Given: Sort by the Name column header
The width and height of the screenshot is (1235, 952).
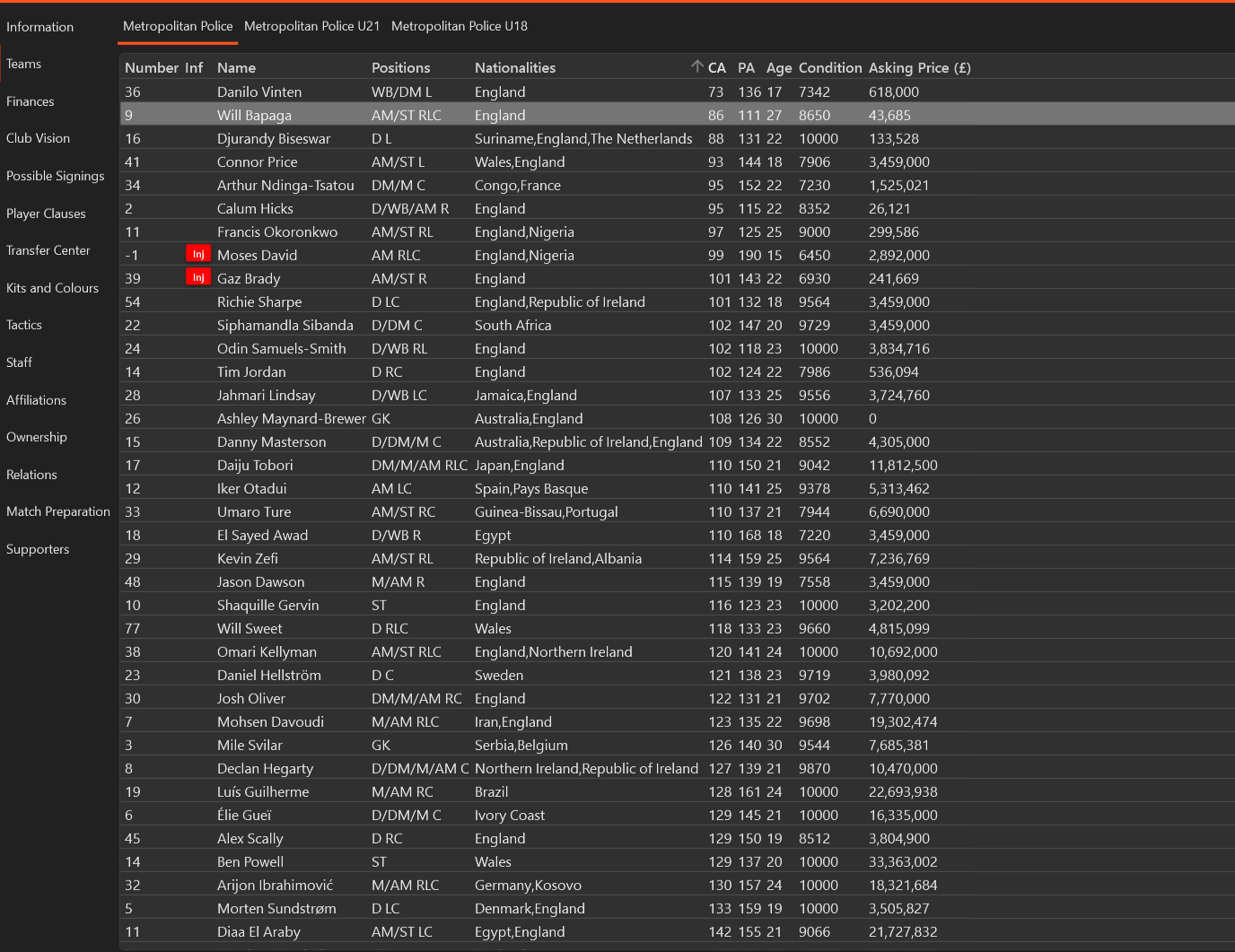Looking at the screenshot, I should (236, 67).
